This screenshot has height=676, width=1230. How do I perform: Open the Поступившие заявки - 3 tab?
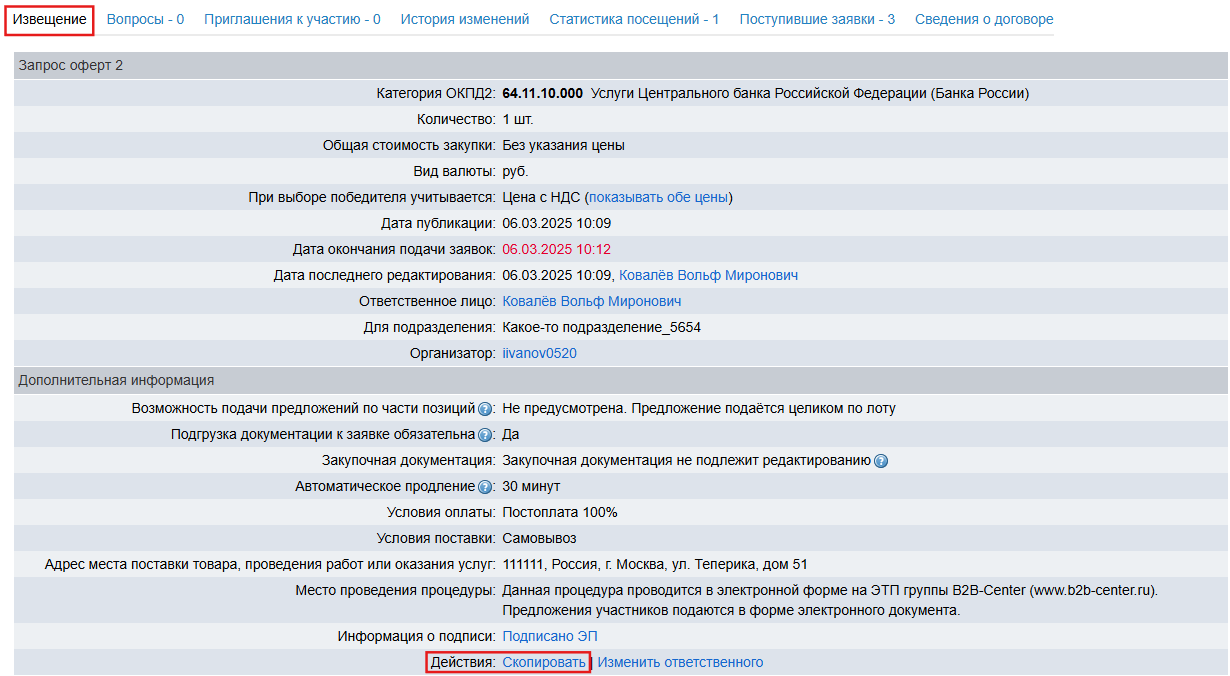tap(817, 20)
